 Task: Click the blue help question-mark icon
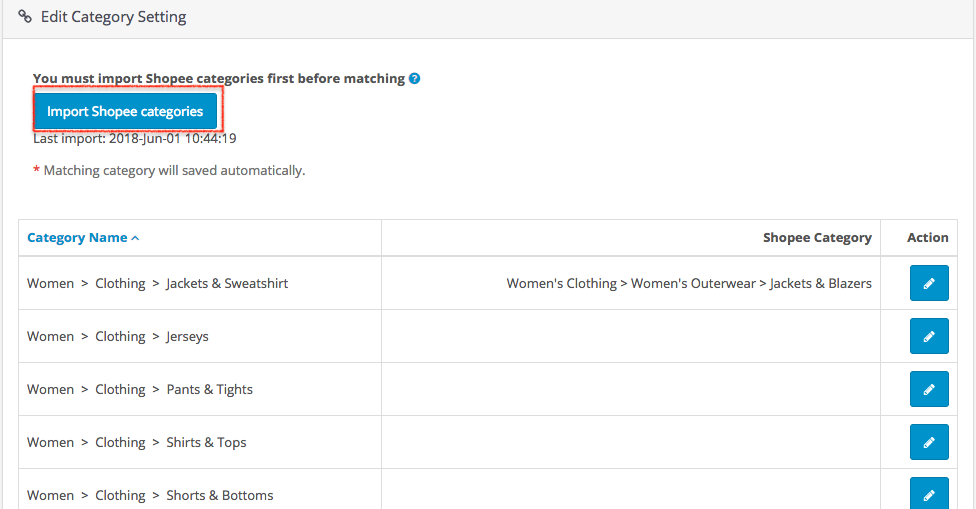click(x=415, y=78)
